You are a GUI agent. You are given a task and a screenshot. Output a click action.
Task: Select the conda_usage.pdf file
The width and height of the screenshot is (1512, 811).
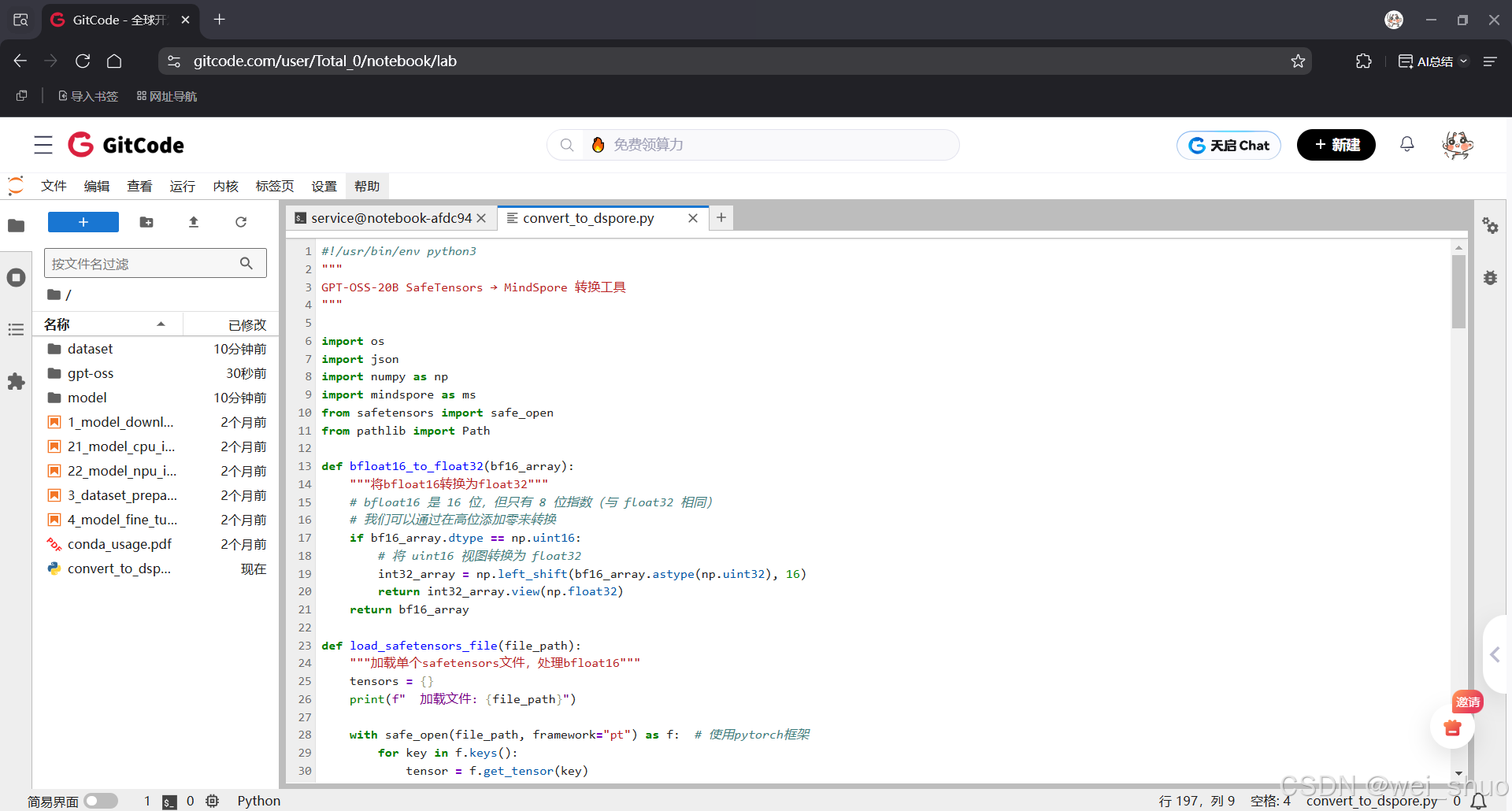click(155, 544)
